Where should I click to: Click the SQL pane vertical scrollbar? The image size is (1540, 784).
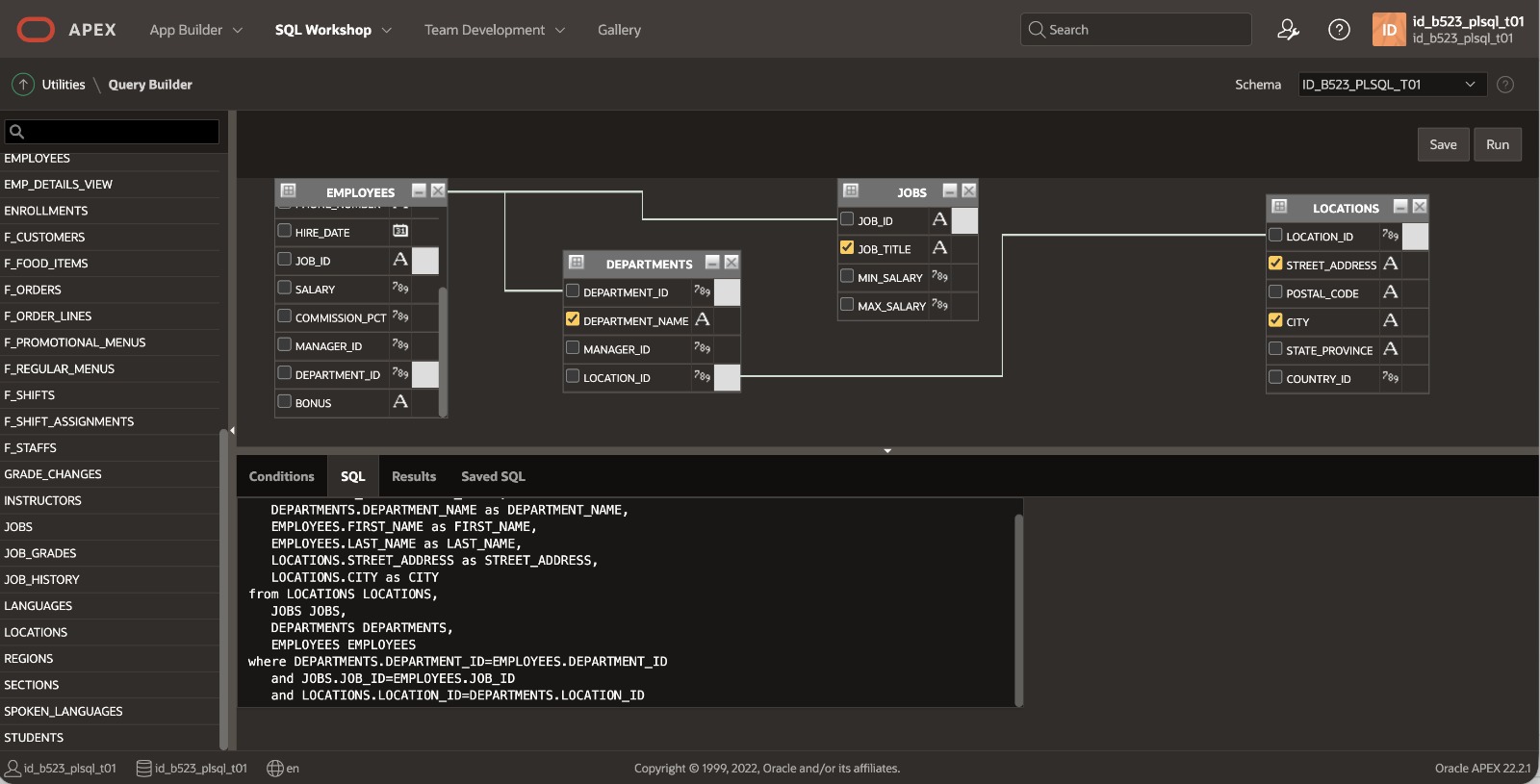[1018, 610]
